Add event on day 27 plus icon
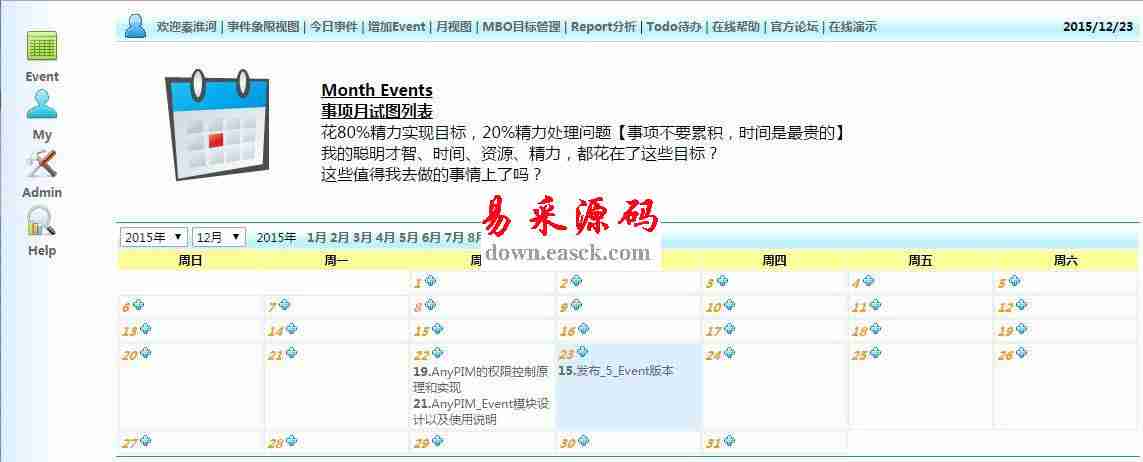1143x462 pixels. pos(146,441)
